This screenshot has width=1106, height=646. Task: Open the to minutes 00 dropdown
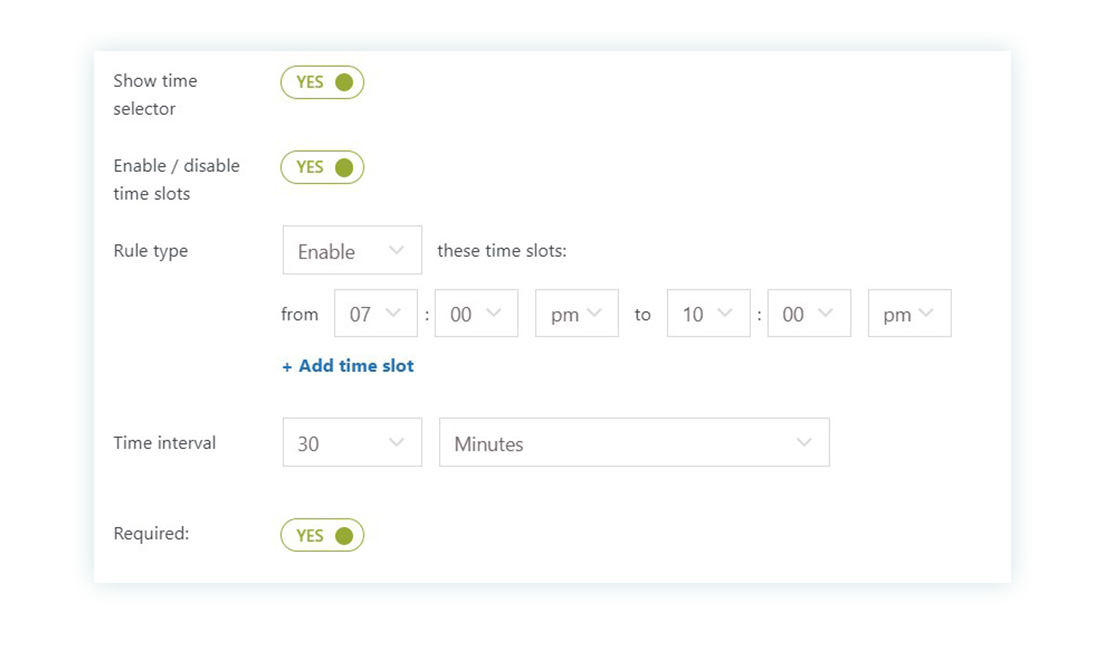(x=809, y=314)
